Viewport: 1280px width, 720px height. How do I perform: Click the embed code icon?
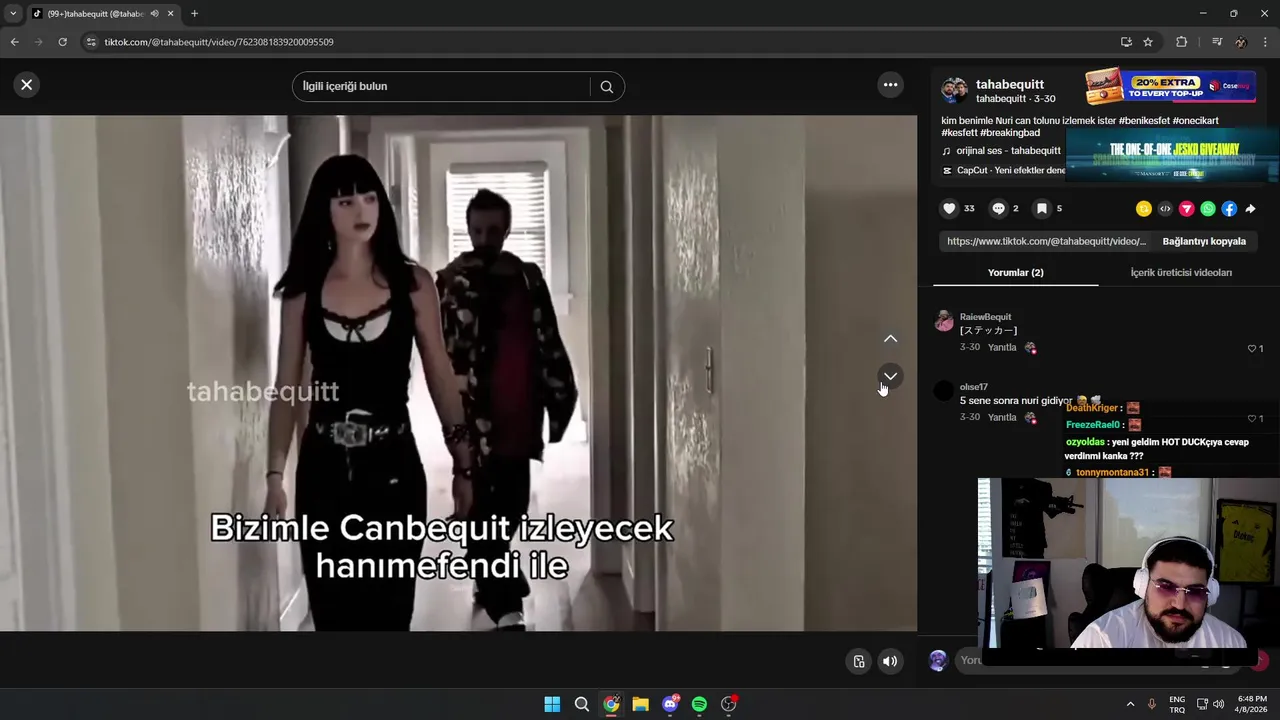pyautogui.click(x=1165, y=209)
